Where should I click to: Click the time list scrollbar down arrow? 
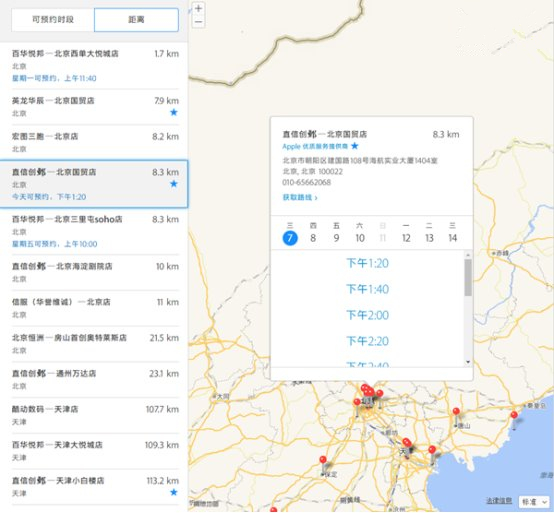pyautogui.click(x=468, y=362)
